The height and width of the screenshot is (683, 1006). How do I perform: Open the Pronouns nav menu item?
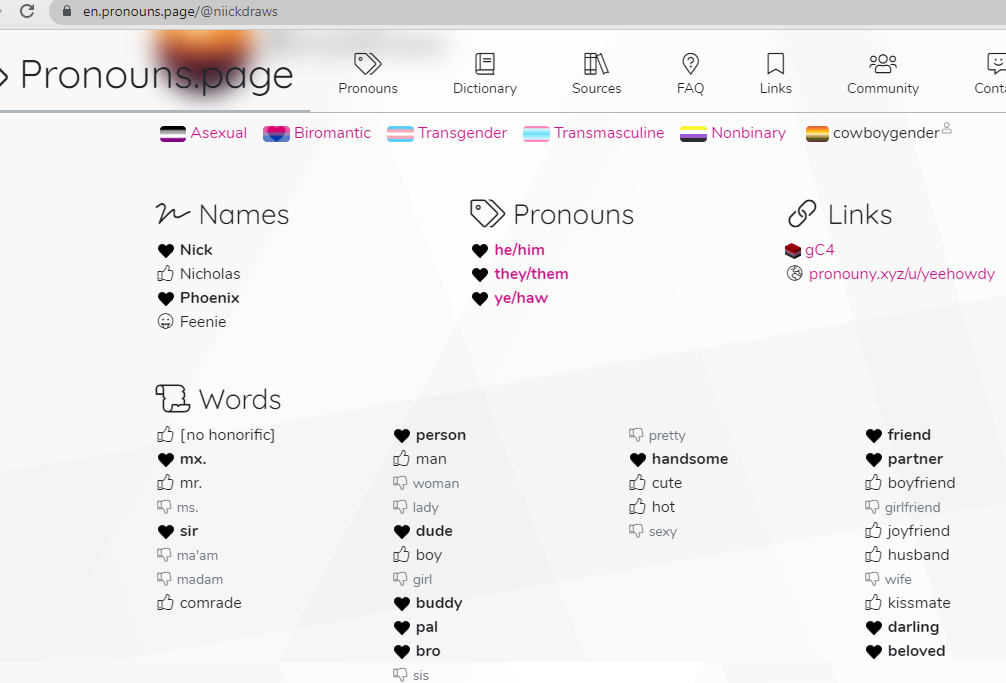click(368, 74)
